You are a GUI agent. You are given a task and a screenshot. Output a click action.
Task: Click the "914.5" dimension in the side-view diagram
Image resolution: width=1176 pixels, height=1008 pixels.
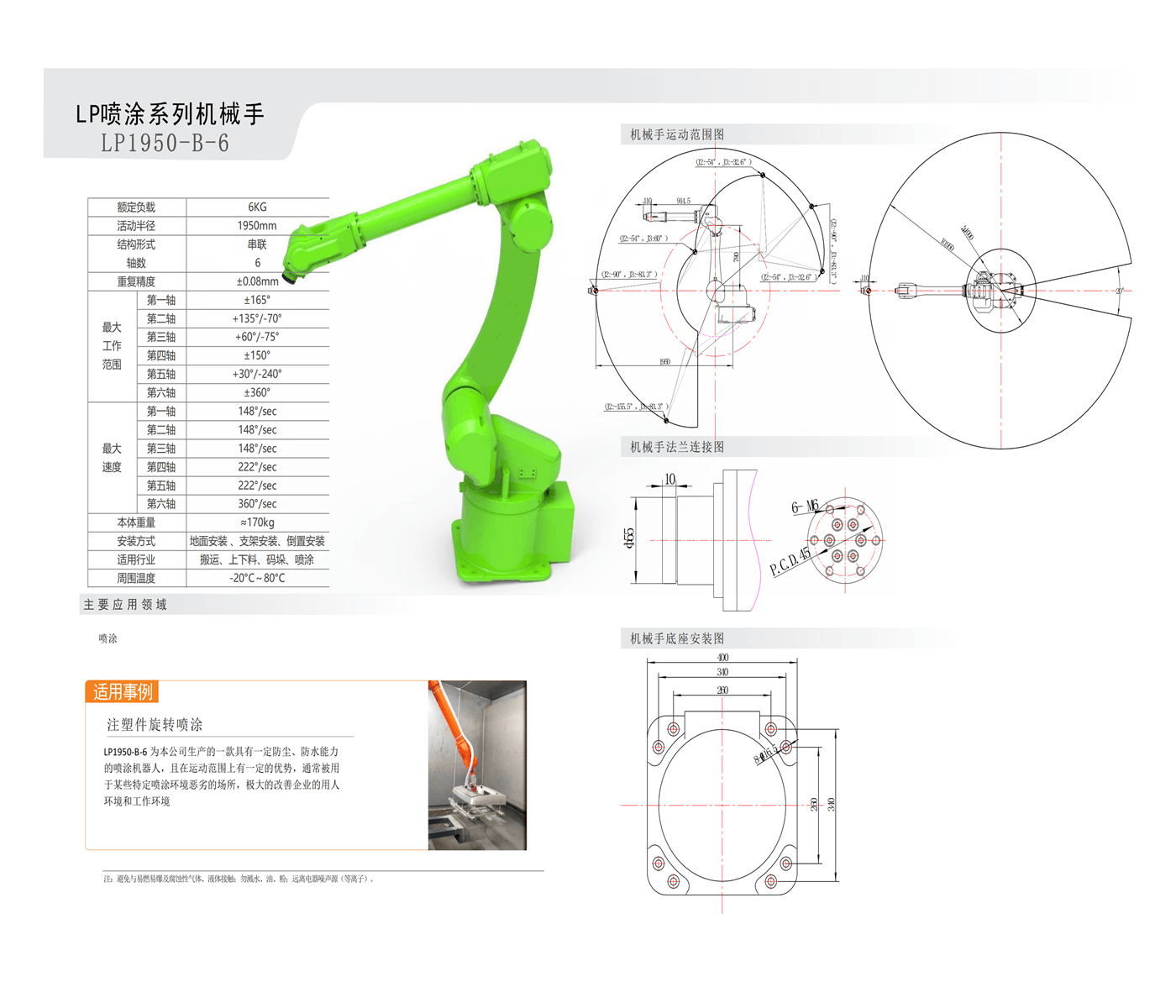(x=683, y=201)
